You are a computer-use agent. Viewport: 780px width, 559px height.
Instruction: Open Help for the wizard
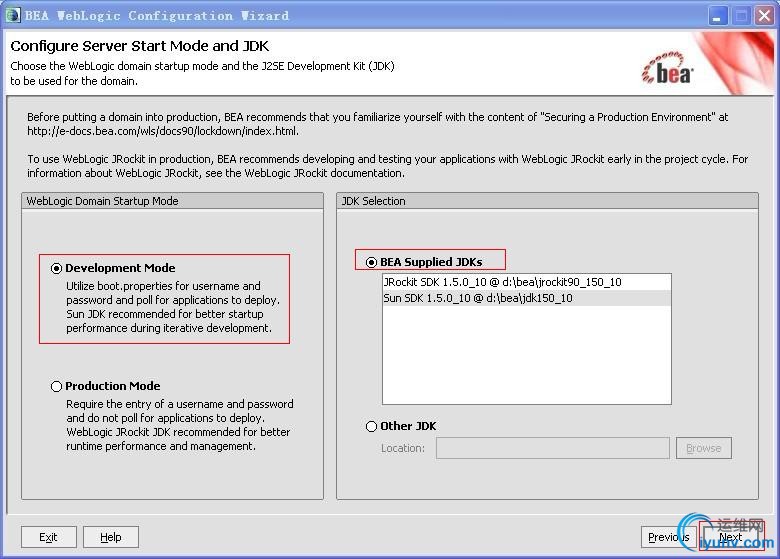pyautogui.click(x=110, y=537)
